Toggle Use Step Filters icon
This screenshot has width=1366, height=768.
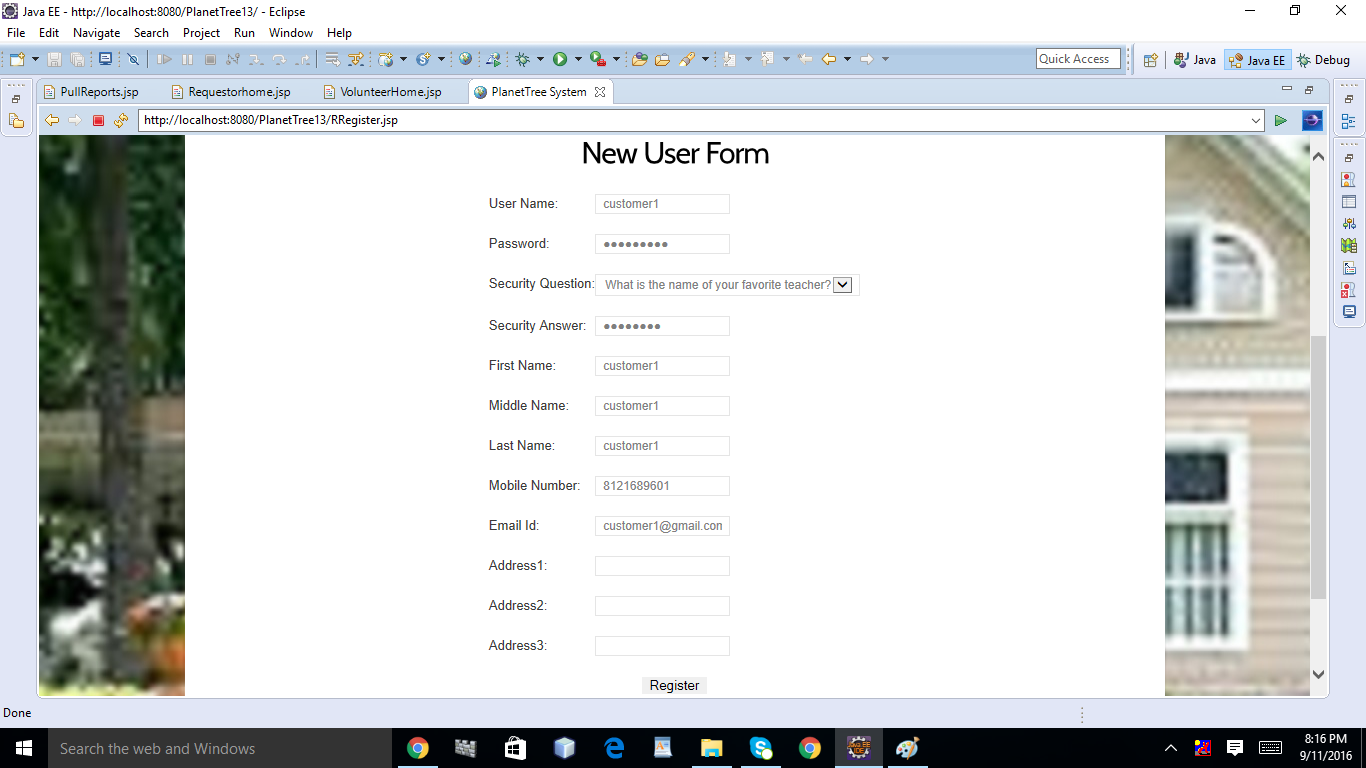(x=355, y=59)
